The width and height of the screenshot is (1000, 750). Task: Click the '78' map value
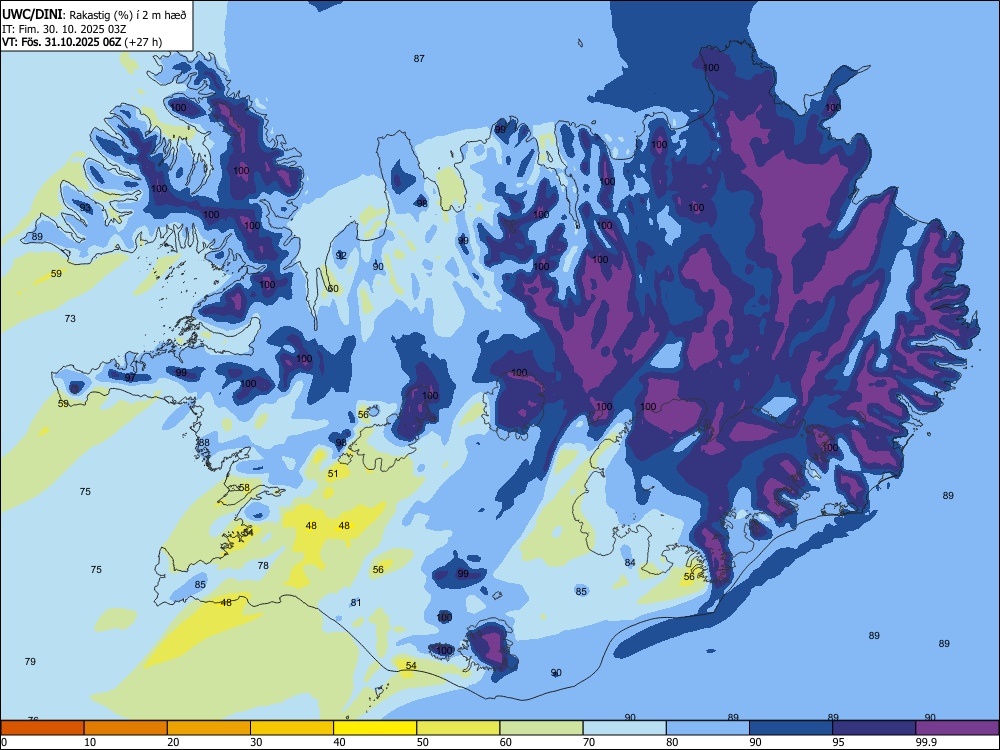click(263, 565)
